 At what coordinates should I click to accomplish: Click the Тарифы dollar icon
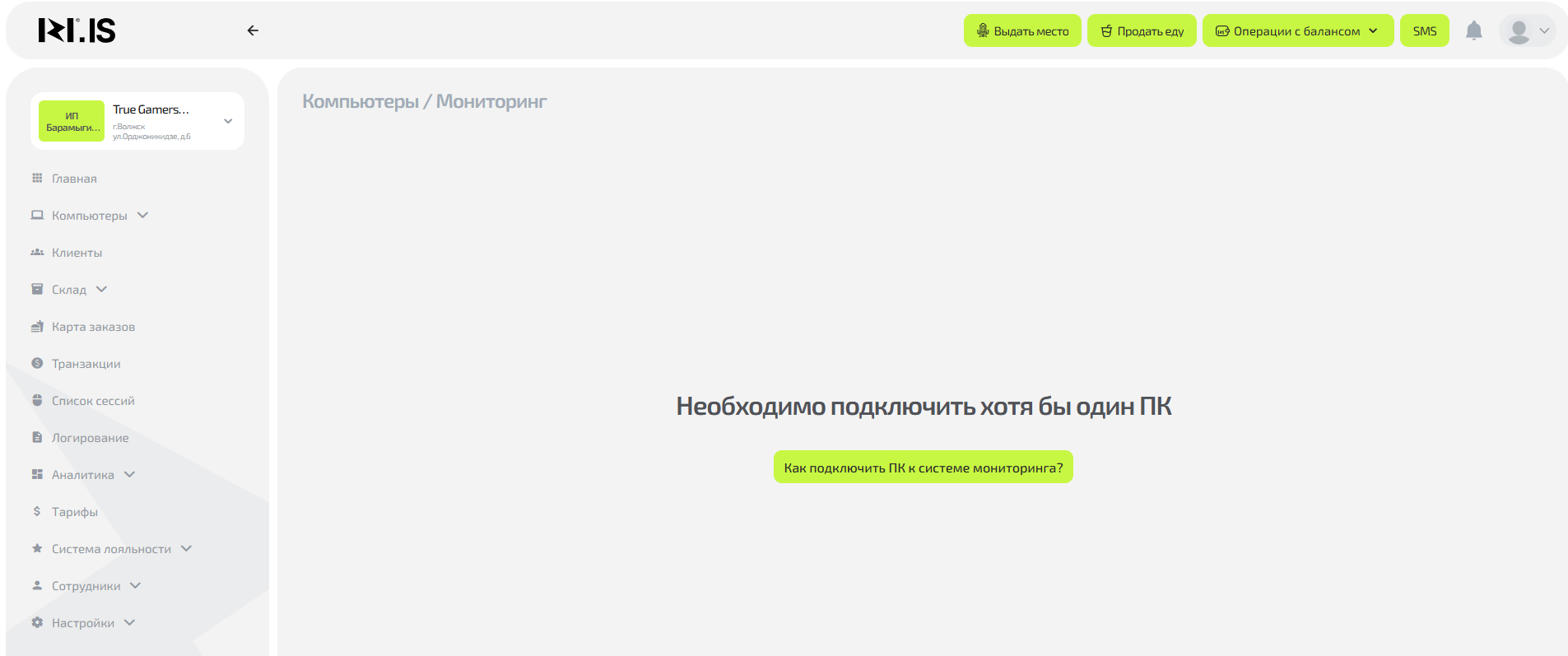click(37, 512)
